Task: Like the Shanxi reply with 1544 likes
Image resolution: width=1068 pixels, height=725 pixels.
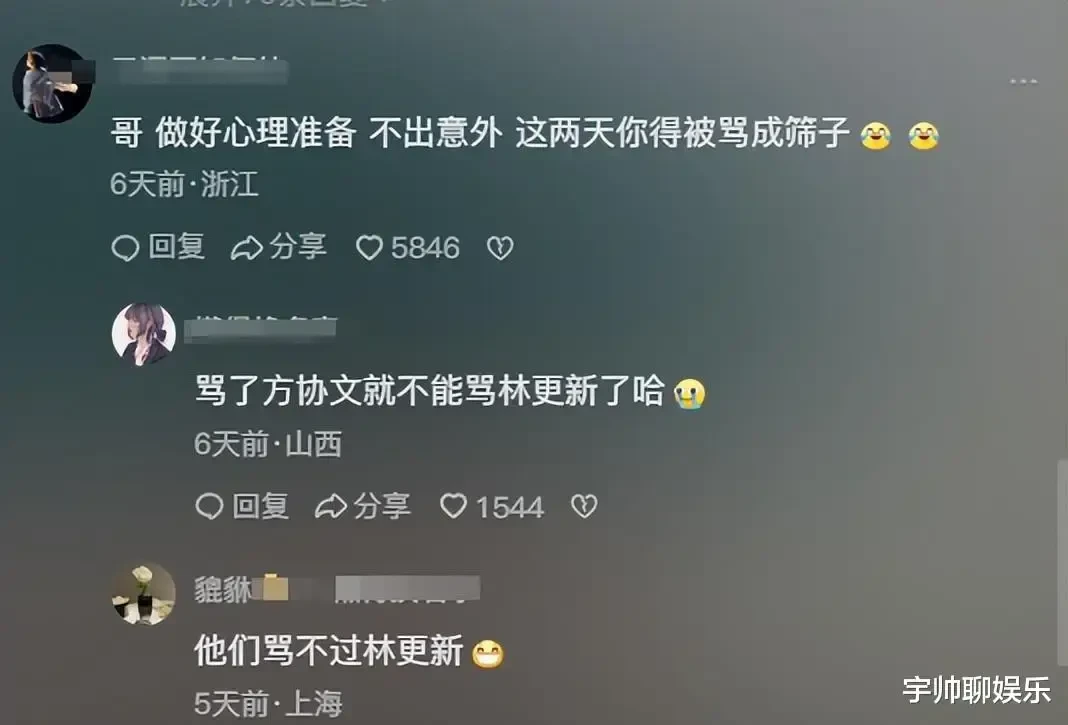Action: (454, 506)
